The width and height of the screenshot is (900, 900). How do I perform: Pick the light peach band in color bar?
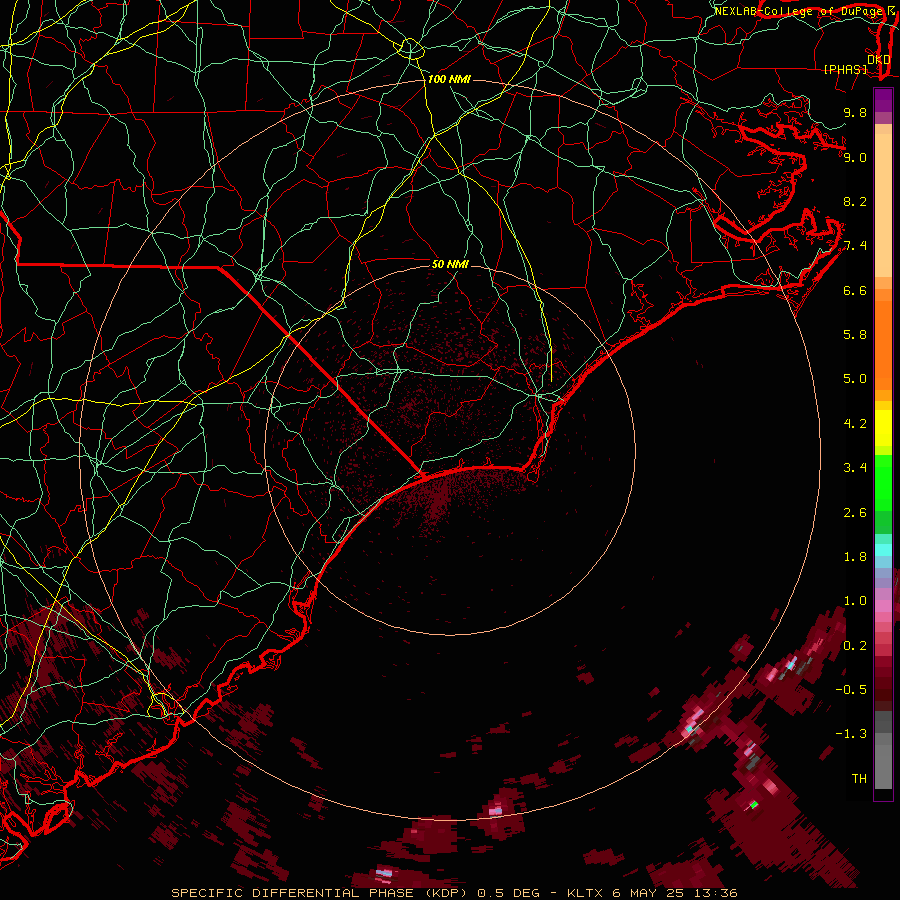point(883,205)
